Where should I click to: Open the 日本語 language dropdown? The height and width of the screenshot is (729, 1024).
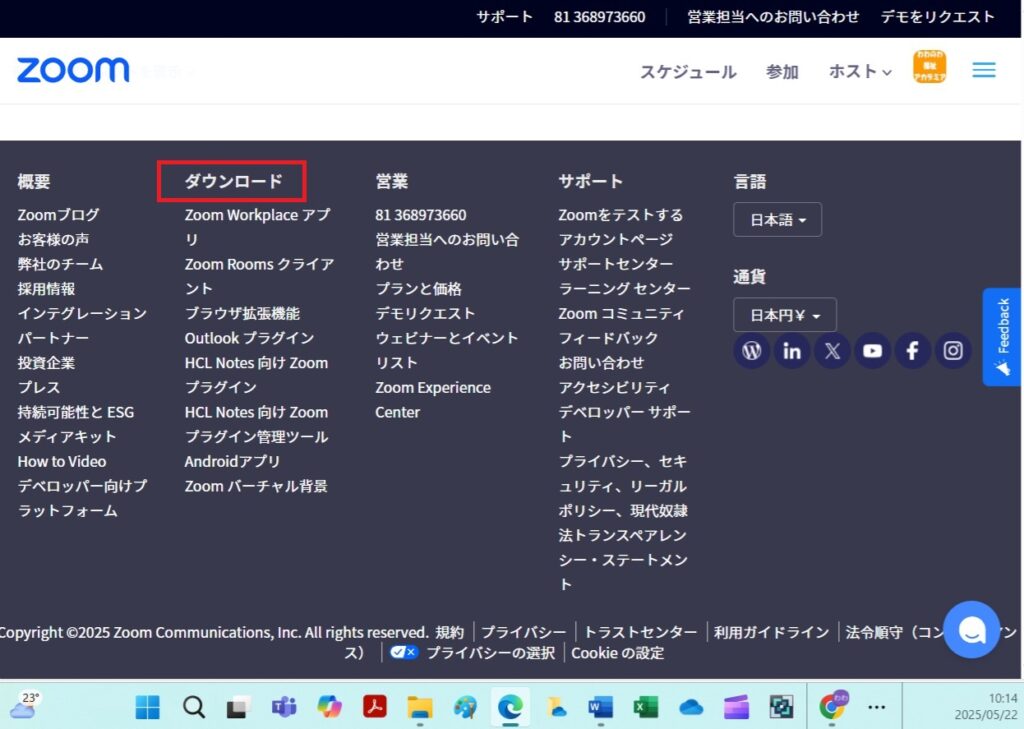[777, 219]
